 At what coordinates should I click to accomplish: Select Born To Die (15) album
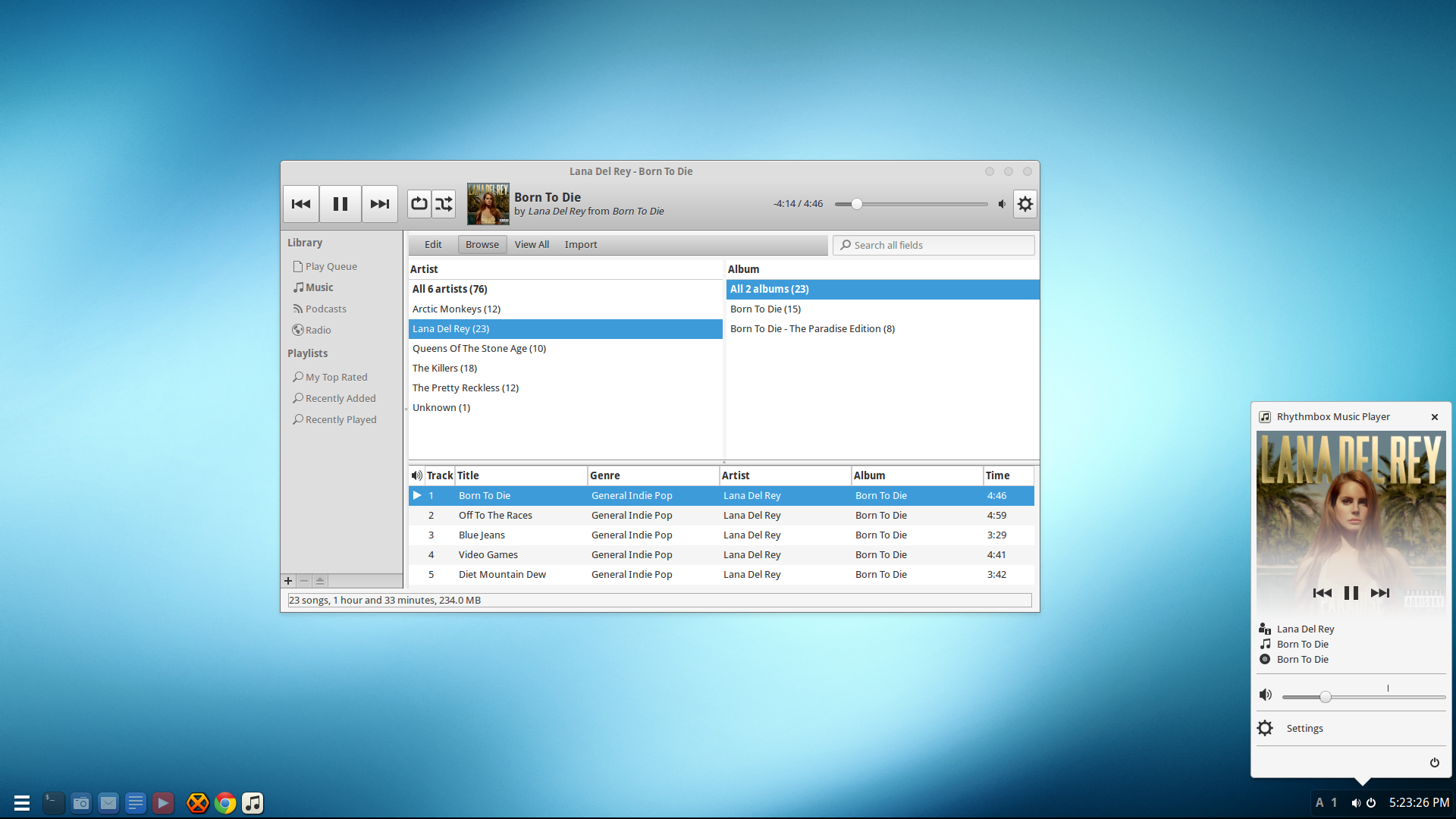point(883,309)
